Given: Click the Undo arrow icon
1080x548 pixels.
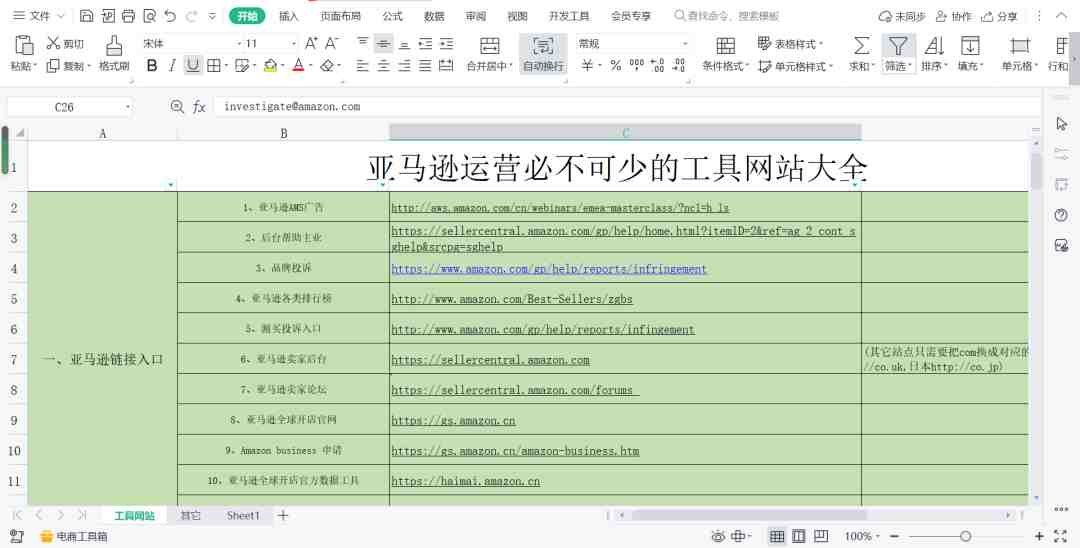Looking at the screenshot, I should [170, 16].
